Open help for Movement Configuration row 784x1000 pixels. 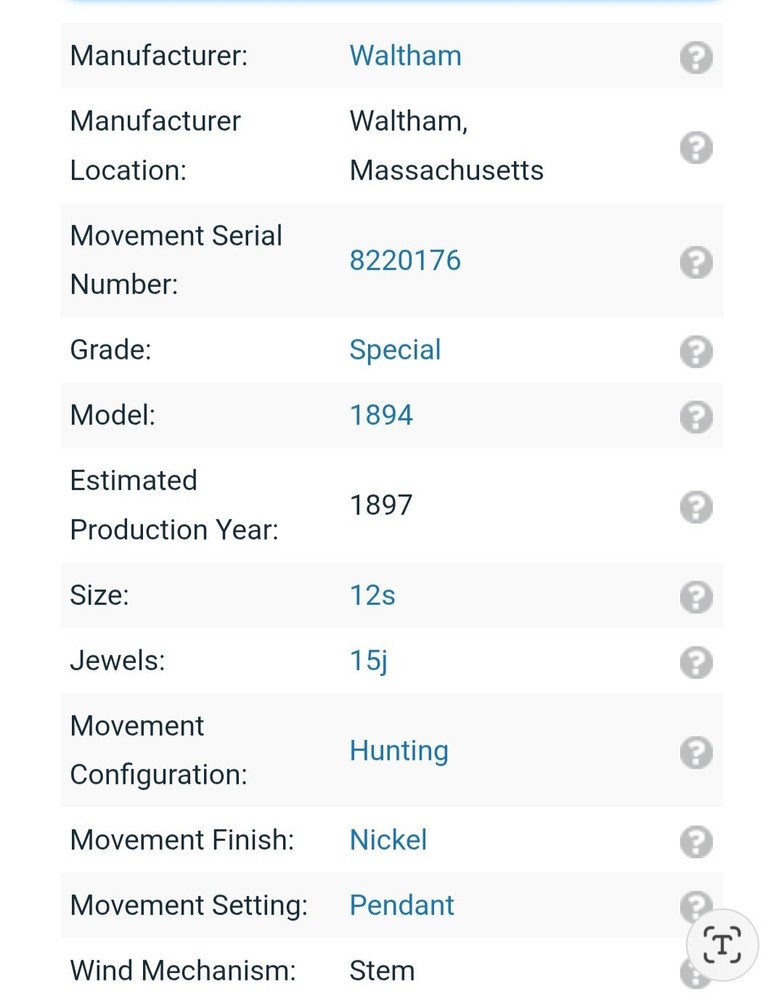click(696, 752)
